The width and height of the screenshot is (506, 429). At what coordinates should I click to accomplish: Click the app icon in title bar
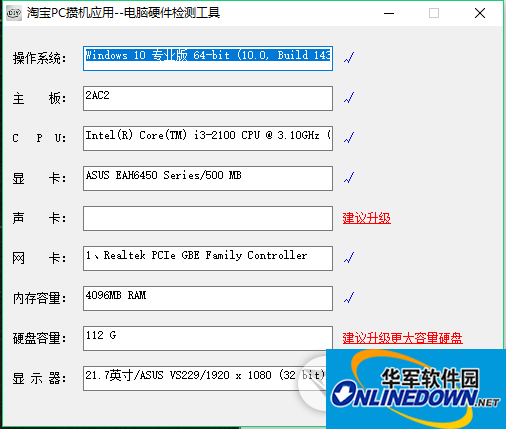(14, 13)
